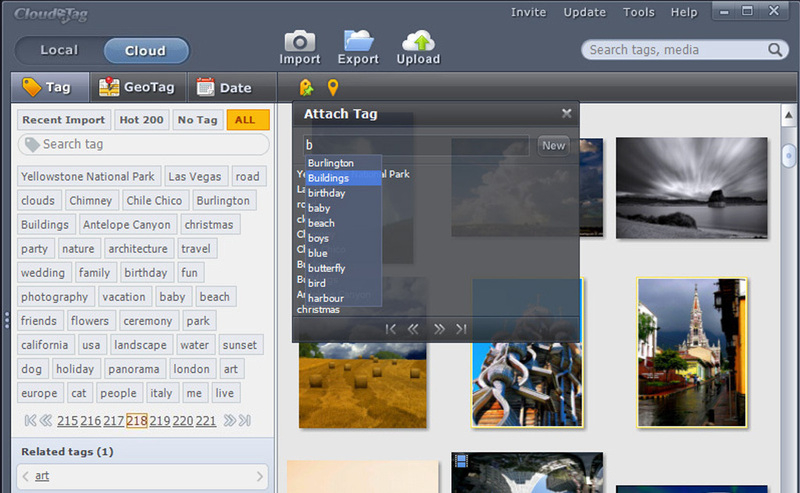800x493 pixels.
Task: Click the Search tag field
Action: click(x=143, y=144)
